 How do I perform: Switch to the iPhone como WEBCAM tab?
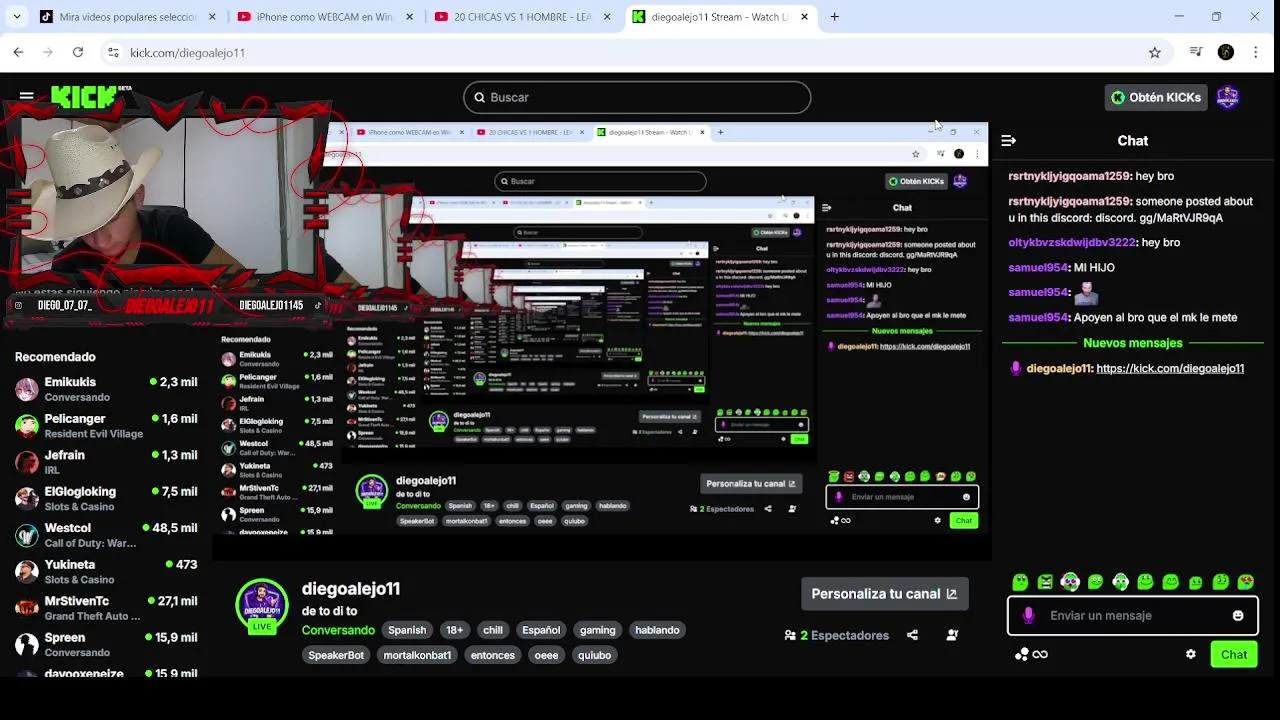pyautogui.click(x=324, y=16)
